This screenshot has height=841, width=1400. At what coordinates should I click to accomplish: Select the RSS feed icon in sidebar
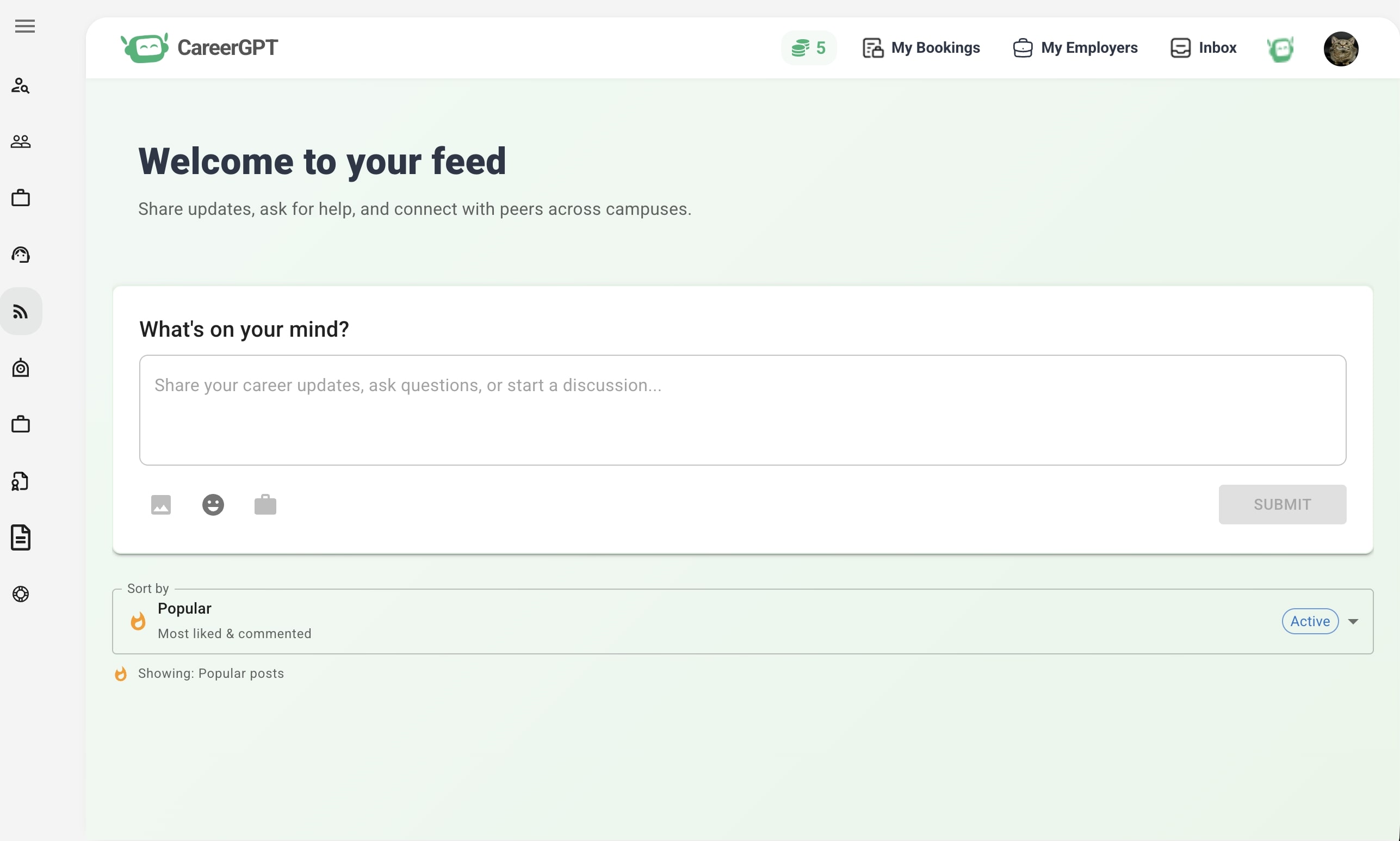coord(21,311)
